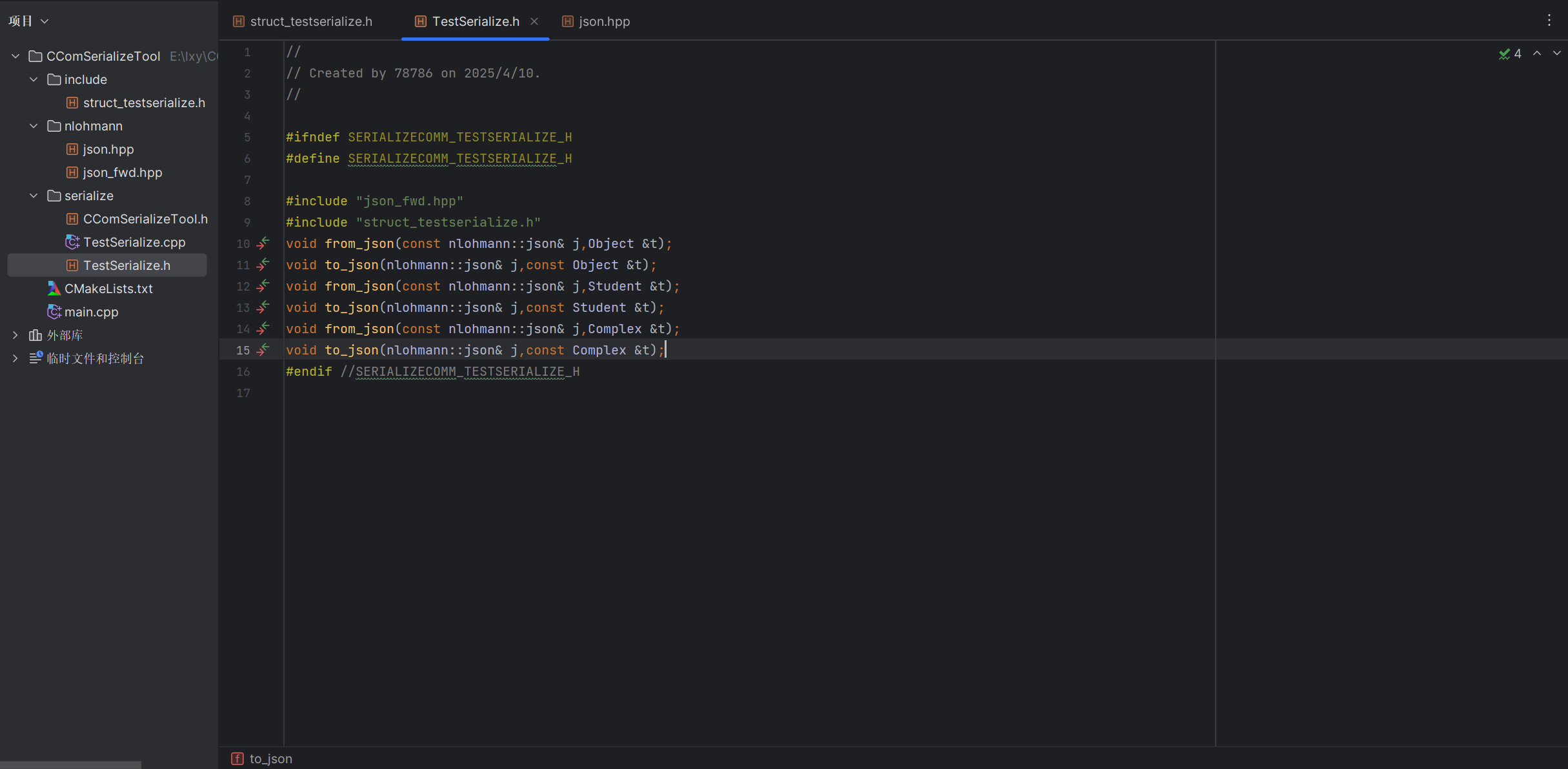Viewport: 1568px width, 769px height.
Task: Jump to the previous highlighted problem with the up arrow
Action: (x=1537, y=54)
